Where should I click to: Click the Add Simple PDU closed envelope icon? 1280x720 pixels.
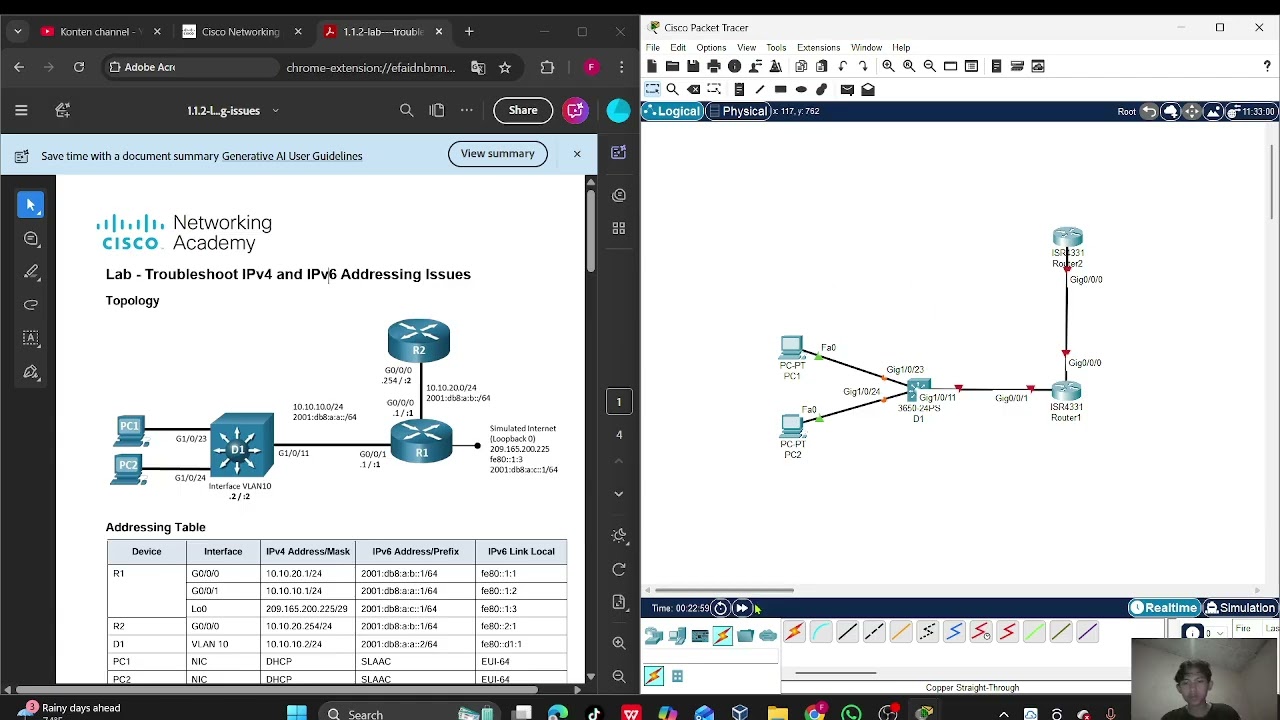pos(847,89)
